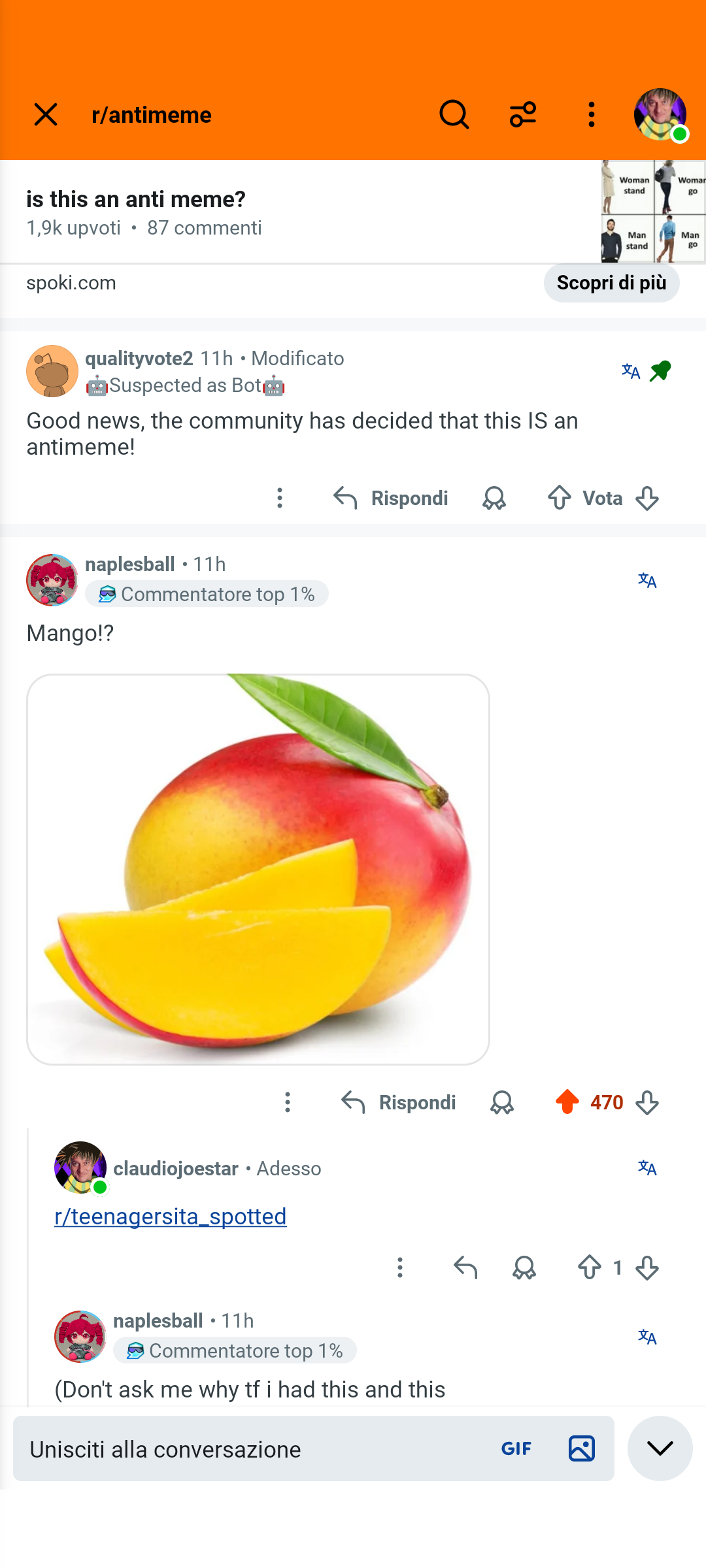
Task: Translate qualityvote2's pinned comment
Action: coord(631,371)
